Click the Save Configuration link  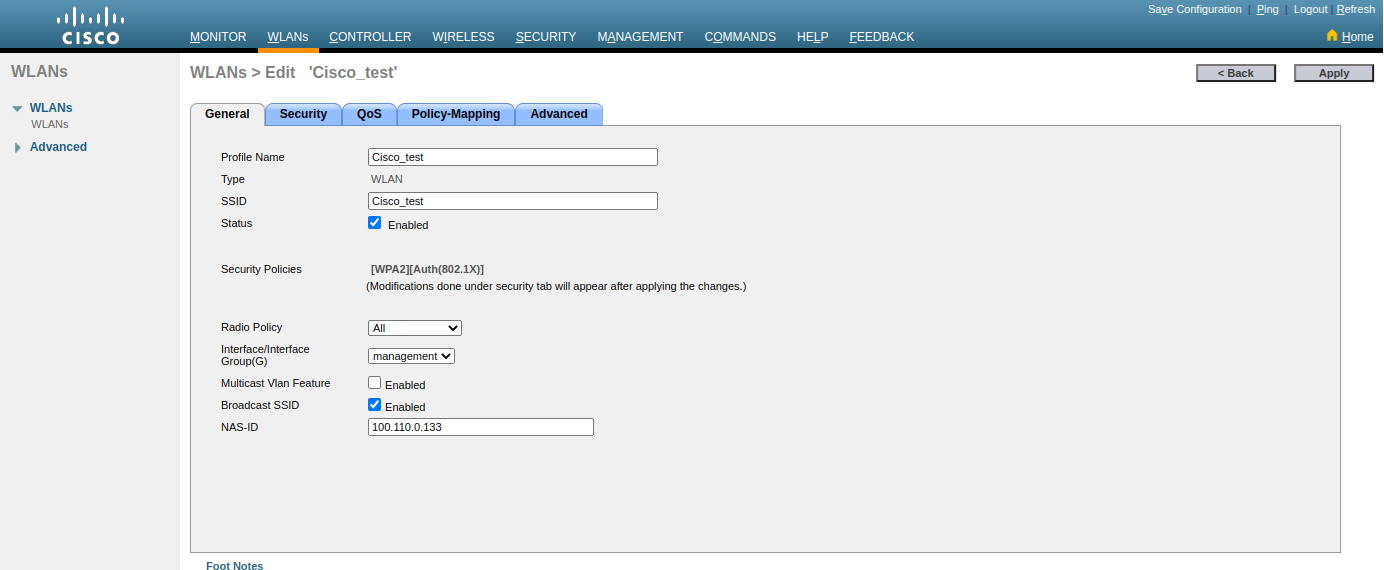pyautogui.click(x=1195, y=9)
